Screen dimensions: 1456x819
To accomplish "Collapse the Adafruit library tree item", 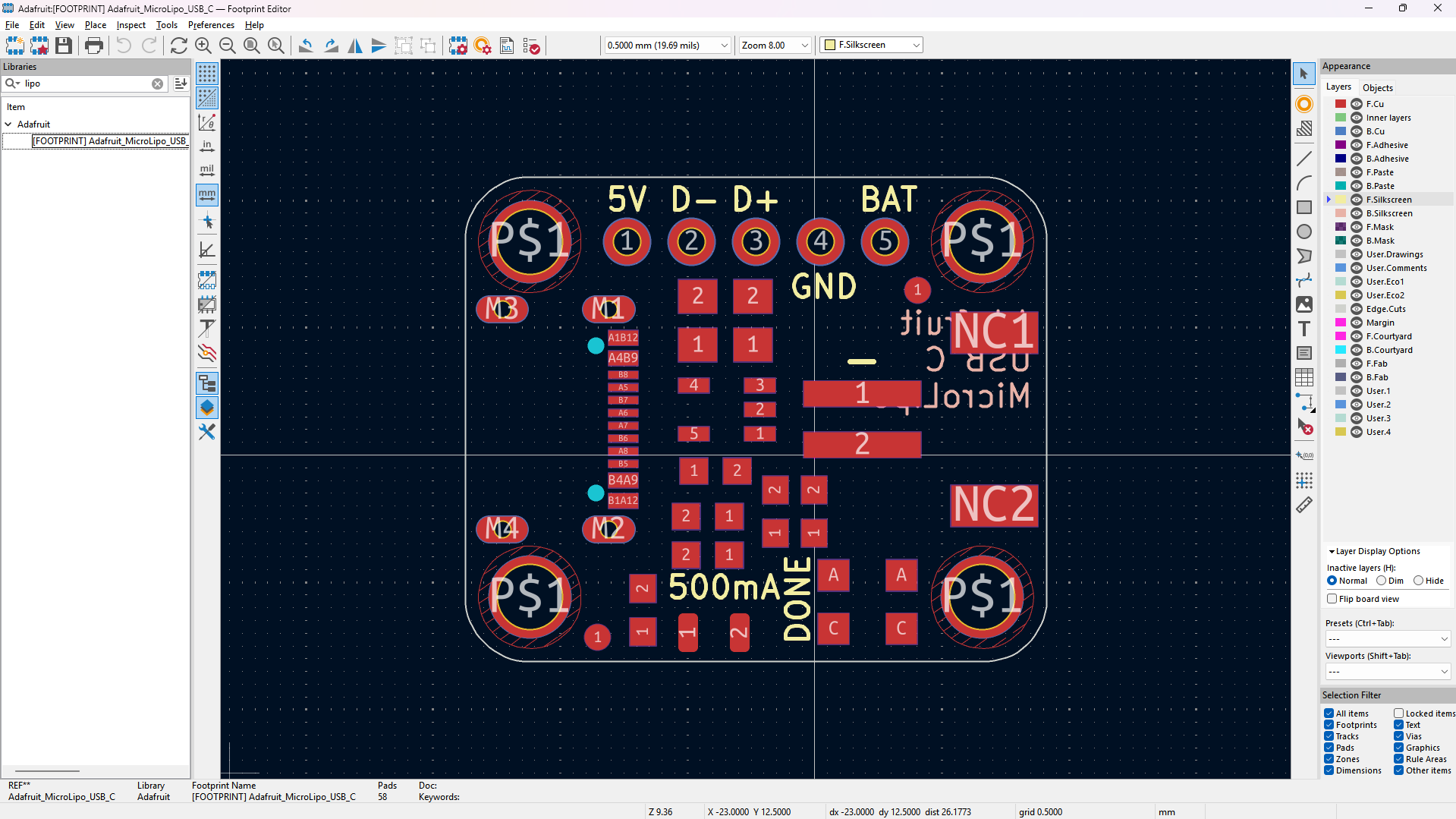I will (8, 124).
